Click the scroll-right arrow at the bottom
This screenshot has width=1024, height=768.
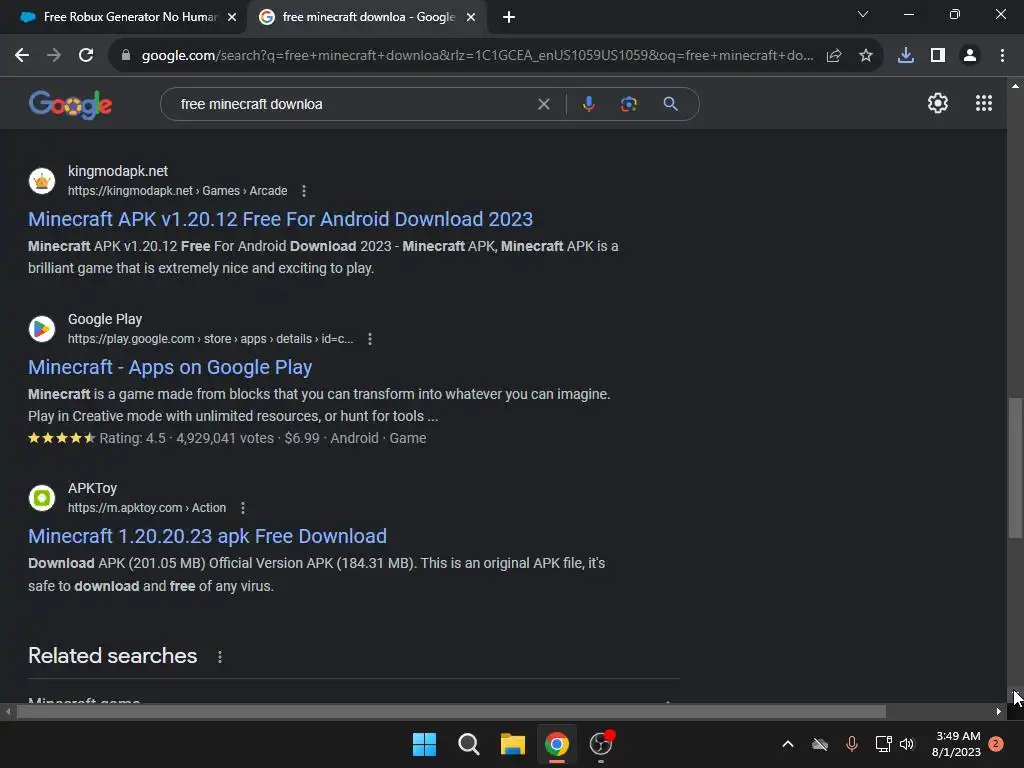coord(999,711)
